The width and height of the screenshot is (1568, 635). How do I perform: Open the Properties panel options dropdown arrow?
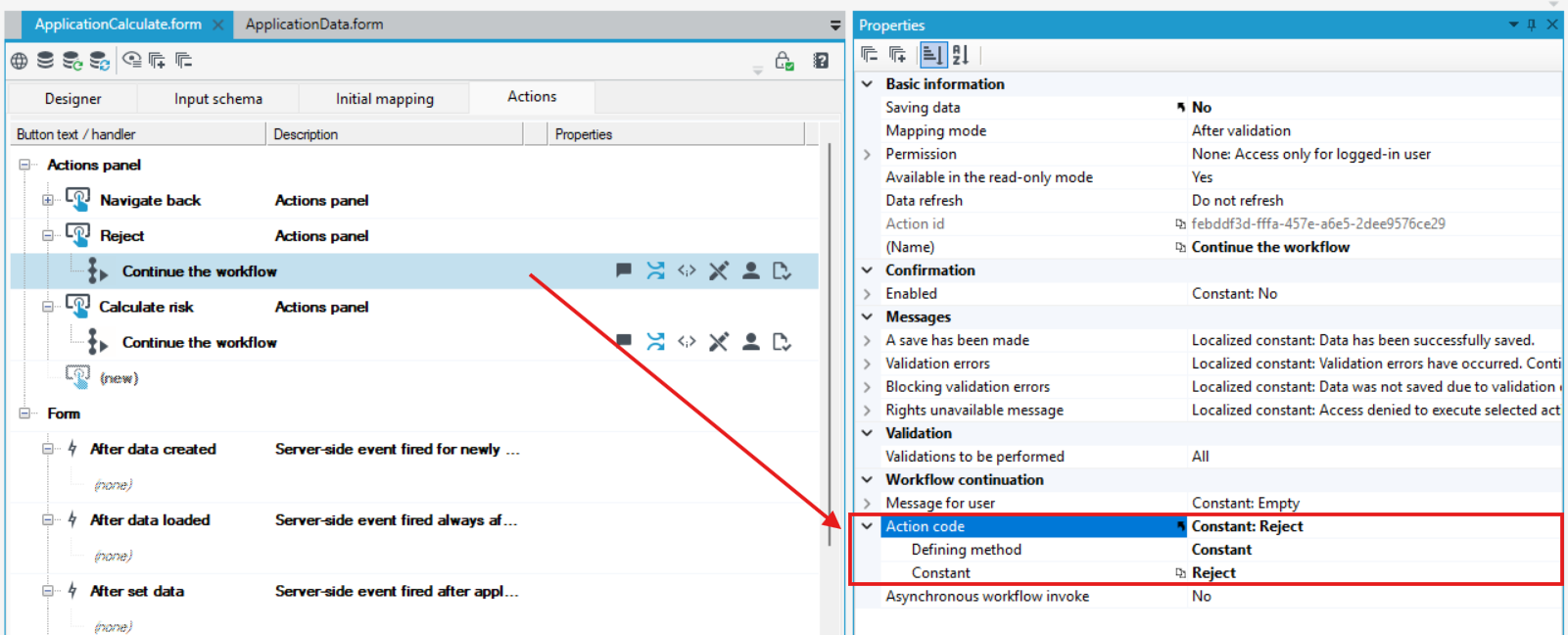[x=1513, y=24]
